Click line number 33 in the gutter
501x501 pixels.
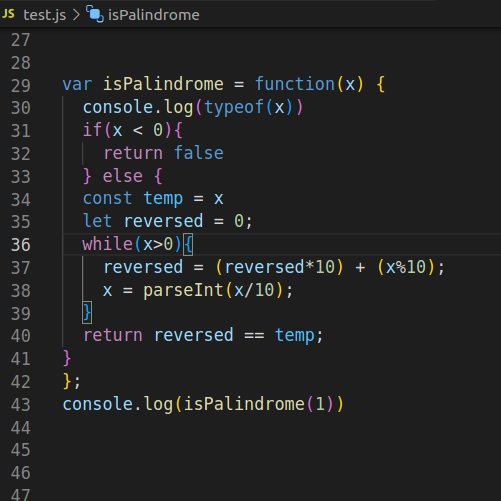(21, 177)
